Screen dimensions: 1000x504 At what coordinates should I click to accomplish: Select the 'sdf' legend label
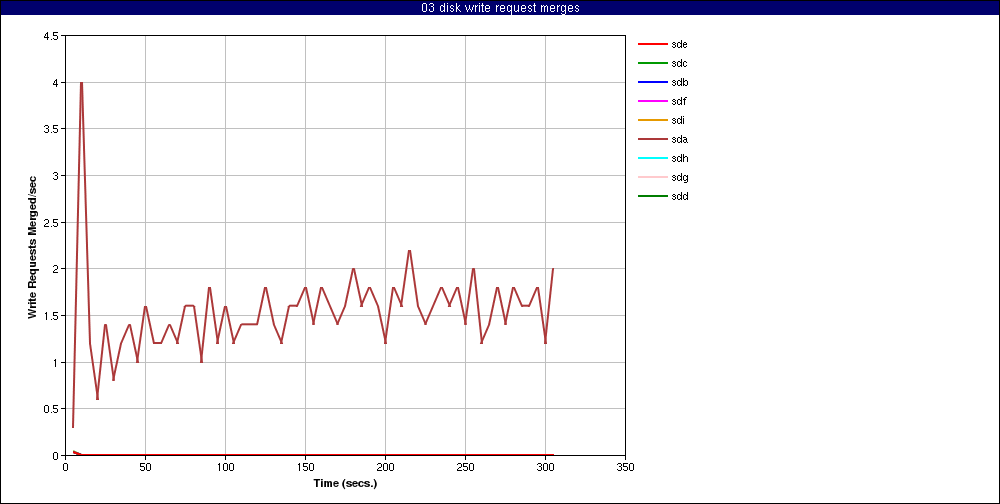click(x=679, y=101)
